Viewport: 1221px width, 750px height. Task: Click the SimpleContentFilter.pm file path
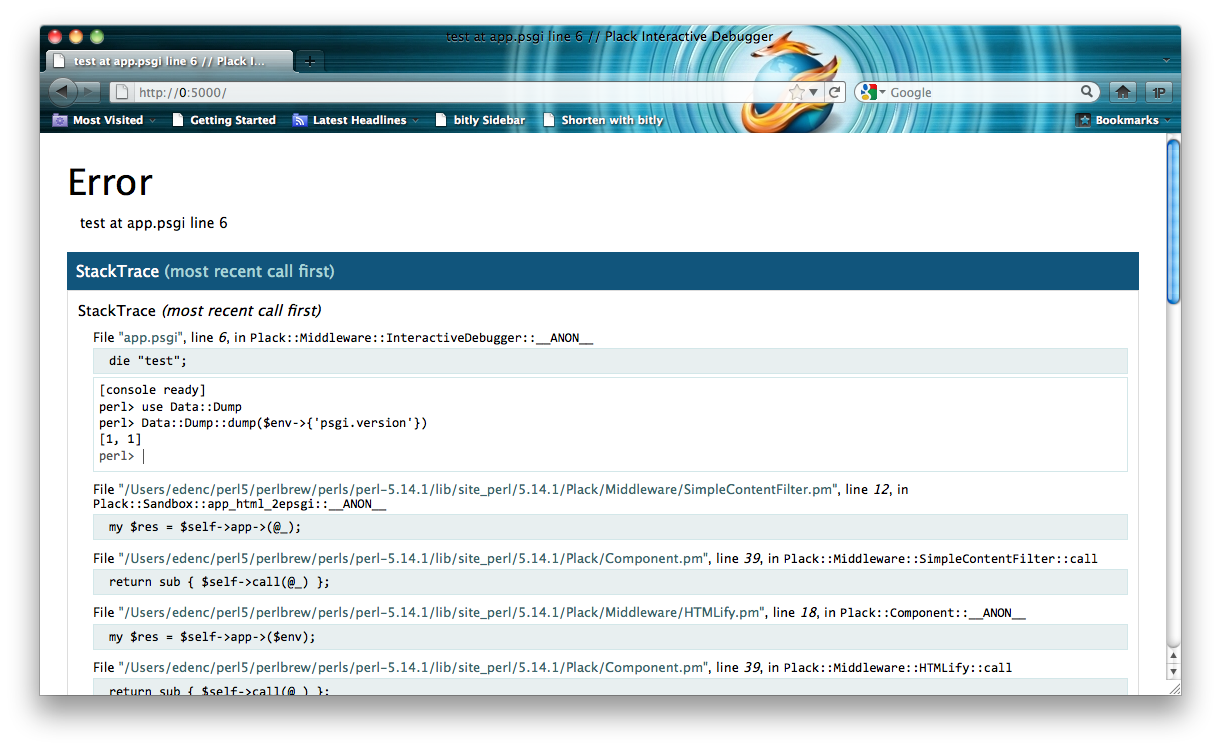pyautogui.click(x=478, y=489)
